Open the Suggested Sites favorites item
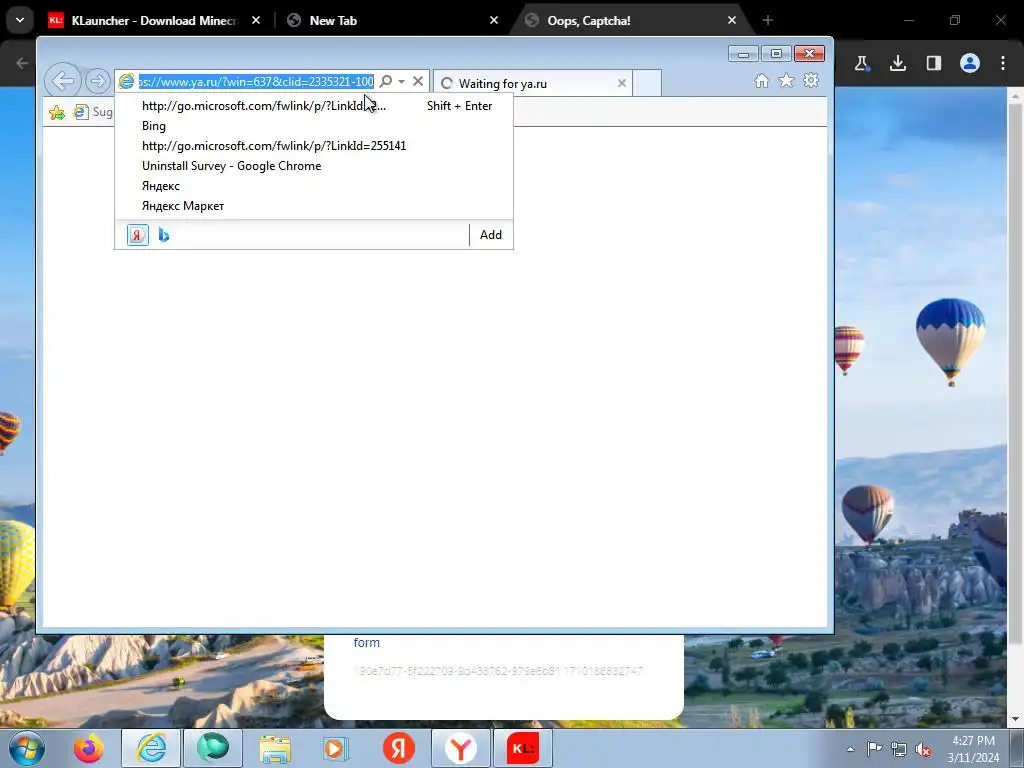Viewport: 1024px width, 768px height. pyautogui.click(x=93, y=112)
